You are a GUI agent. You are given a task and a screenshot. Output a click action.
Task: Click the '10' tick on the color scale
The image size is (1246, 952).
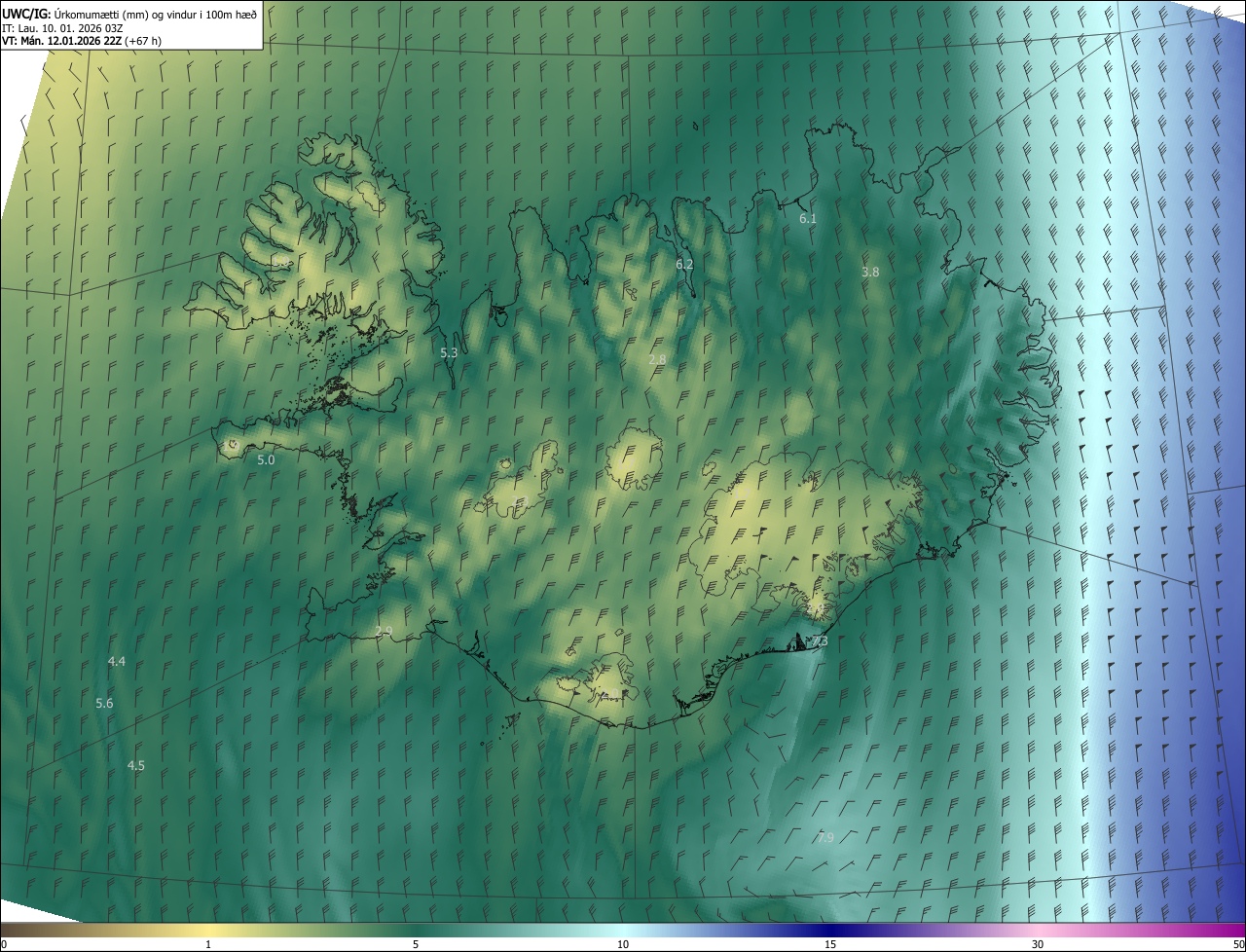pyautogui.click(x=623, y=945)
